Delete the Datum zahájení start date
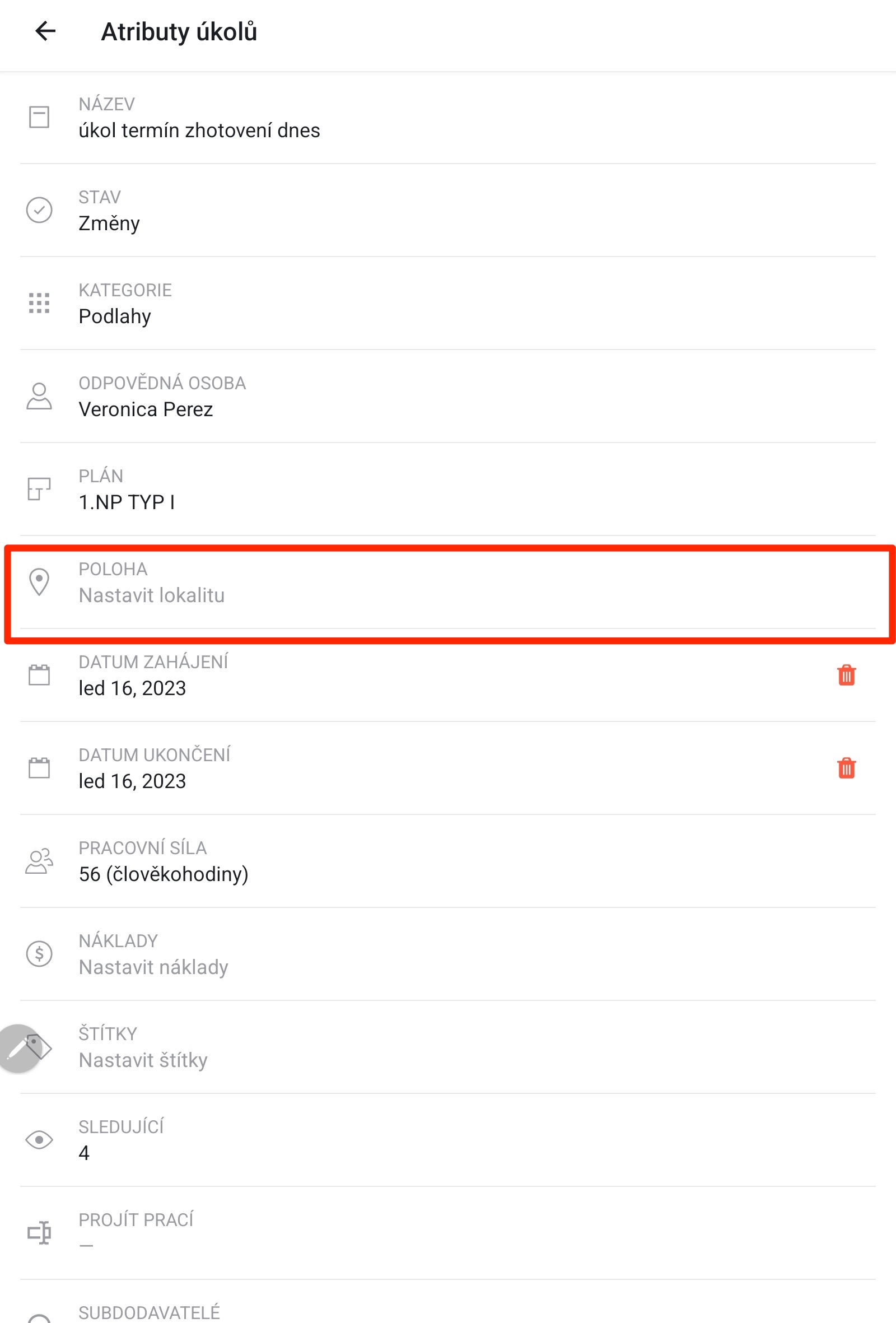This screenshot has height=1323, width=896. coord(846,675)
